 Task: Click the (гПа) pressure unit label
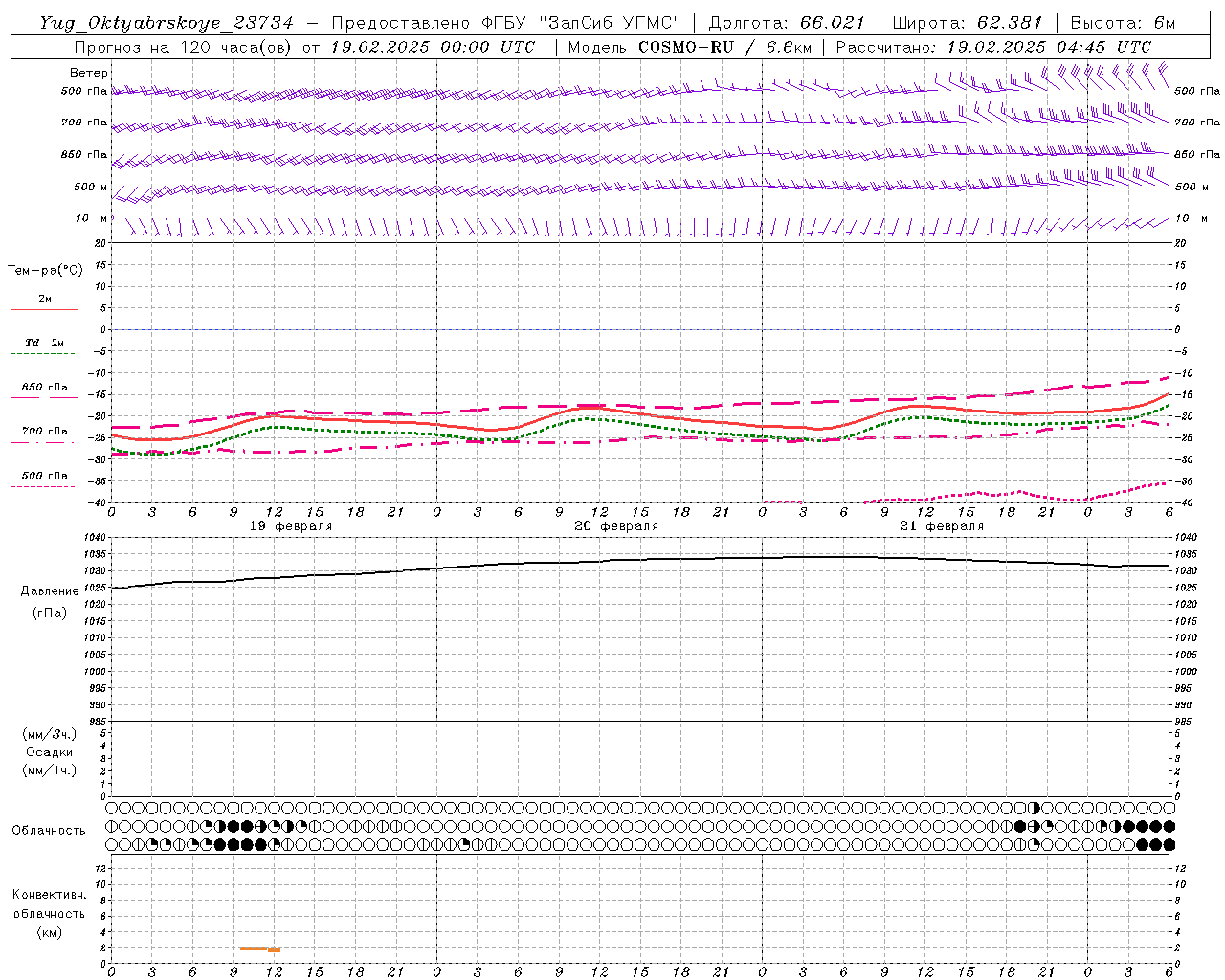pos(50,612)
